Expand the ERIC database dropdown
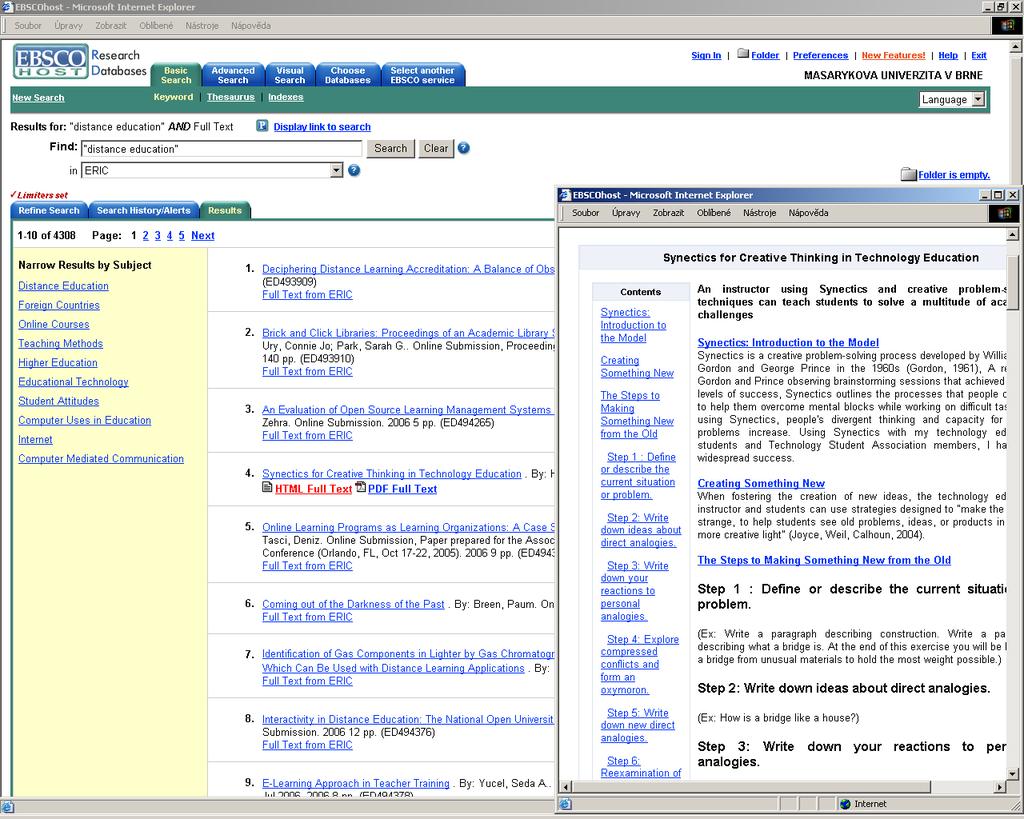Image resolution: width=1024 pixels, height=819 pixels. [x=336, y=170]
